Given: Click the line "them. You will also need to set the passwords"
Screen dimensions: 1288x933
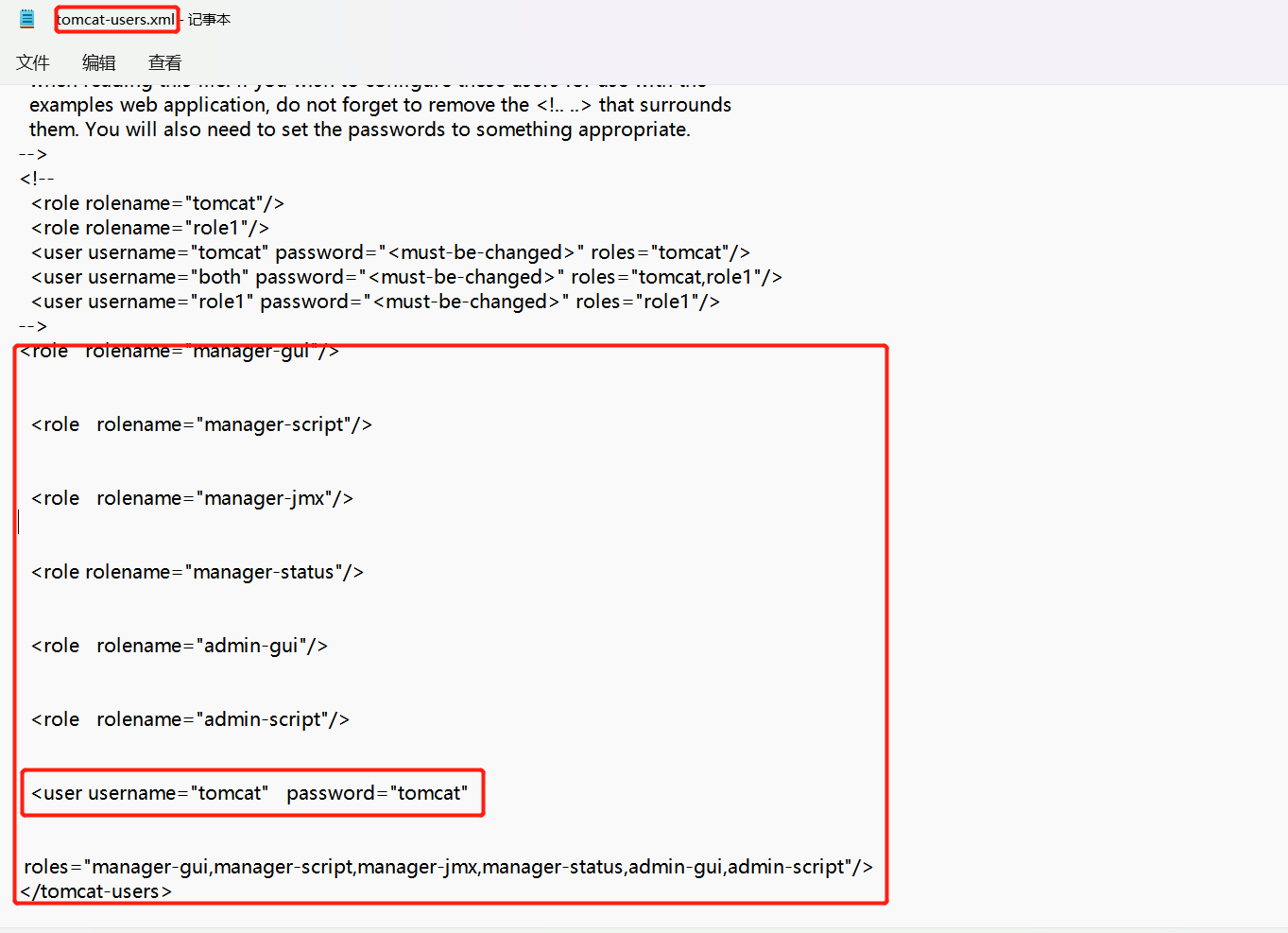Looking at the screenshot, I should pos(359,130).
